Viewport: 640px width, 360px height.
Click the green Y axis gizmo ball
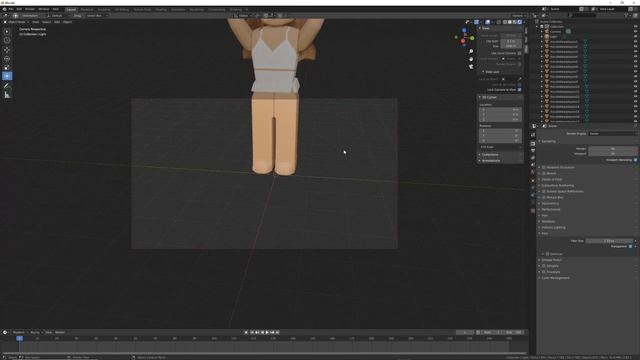(x=472, y=38)
